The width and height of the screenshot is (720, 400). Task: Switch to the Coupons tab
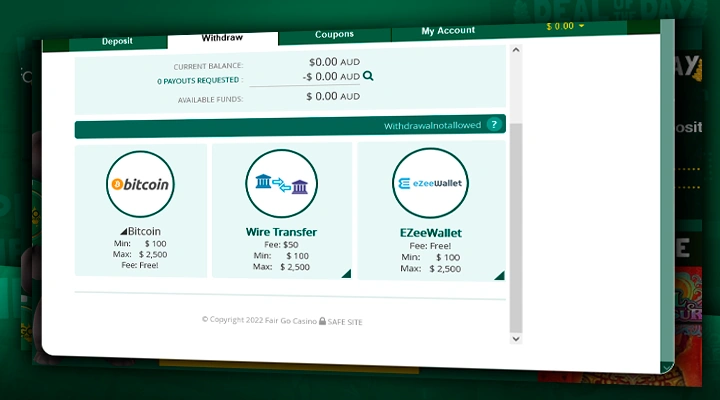click(x=334, y=34)
